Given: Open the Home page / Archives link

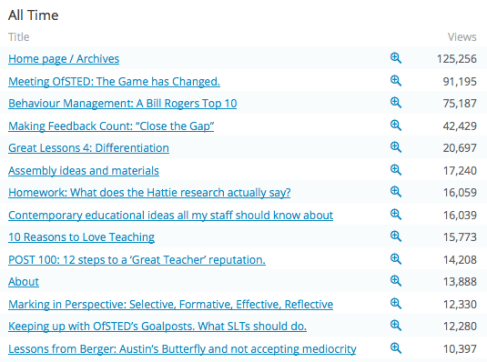Looking at the screenshot, I should point(64,59).
